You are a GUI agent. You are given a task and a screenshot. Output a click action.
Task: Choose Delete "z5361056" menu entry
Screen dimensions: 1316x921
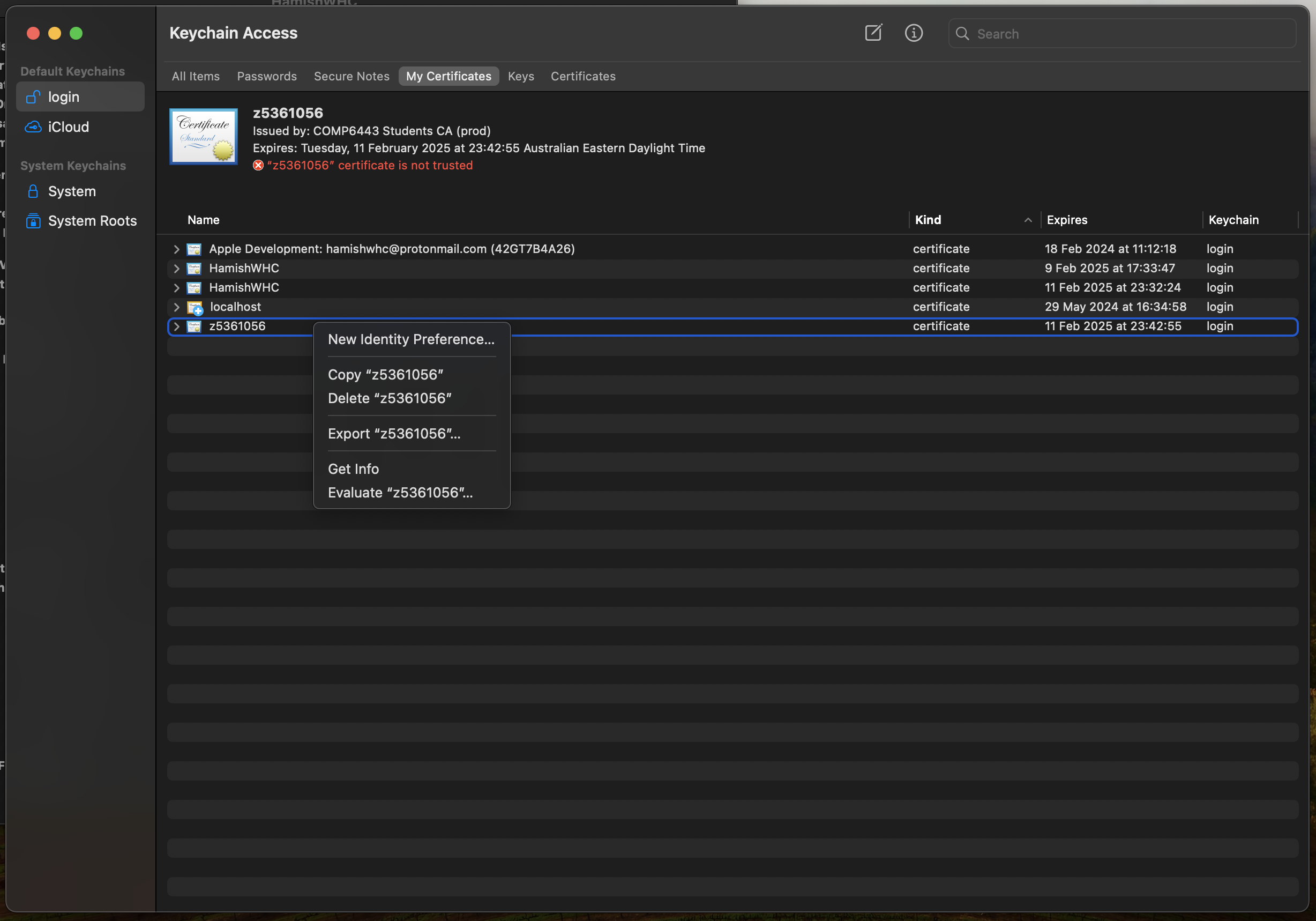(389, 398)
